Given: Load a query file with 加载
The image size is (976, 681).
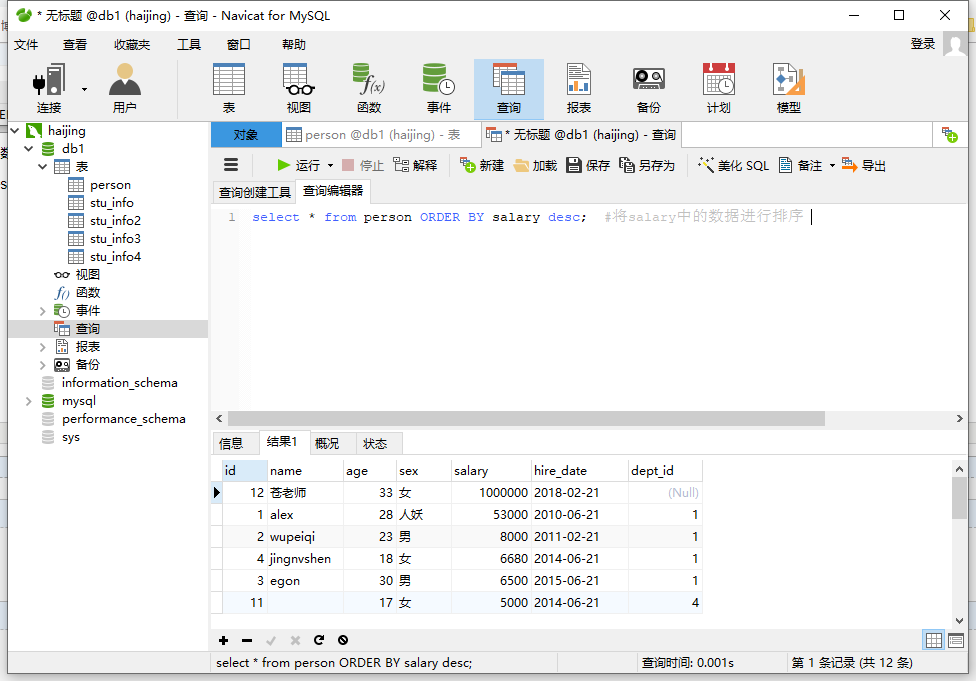Looking at the screenshot, I should [535, 165].
